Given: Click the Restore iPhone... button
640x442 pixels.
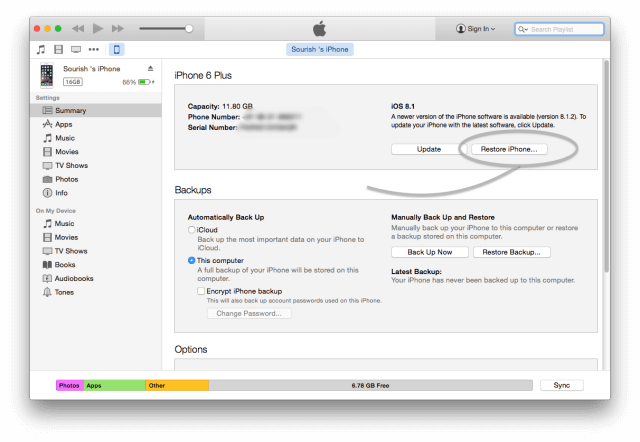Looking at the screenshot, I should (509, 149).
